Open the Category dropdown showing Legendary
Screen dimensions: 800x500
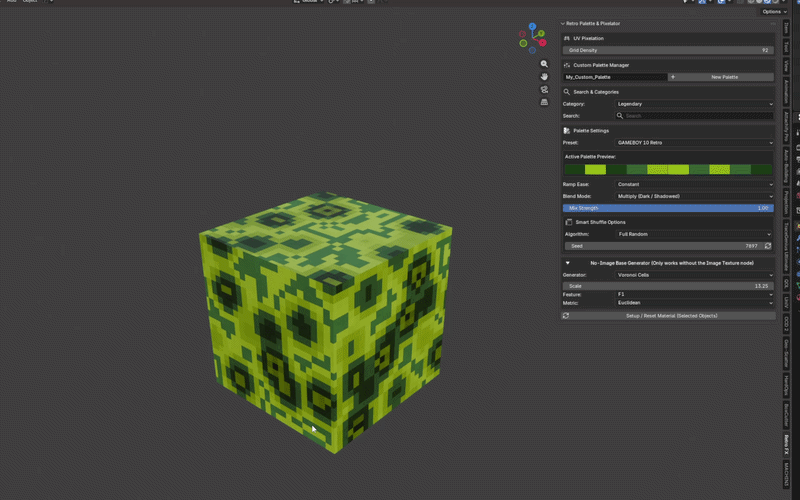click(694, 104)
